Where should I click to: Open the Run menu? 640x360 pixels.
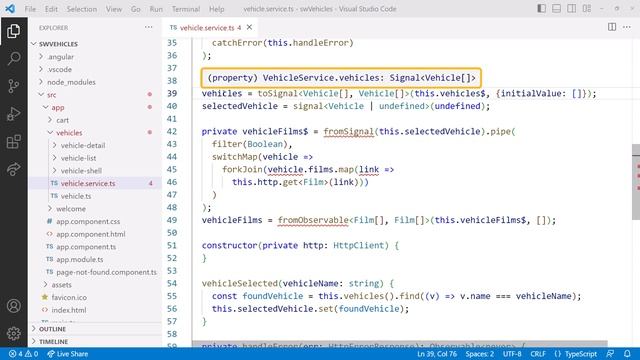point(156,9)
